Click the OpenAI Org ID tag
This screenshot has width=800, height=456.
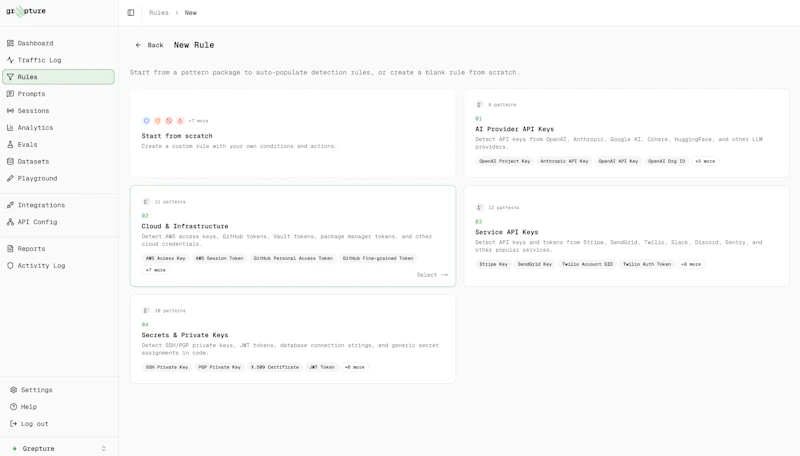click(x=666, y=161)
